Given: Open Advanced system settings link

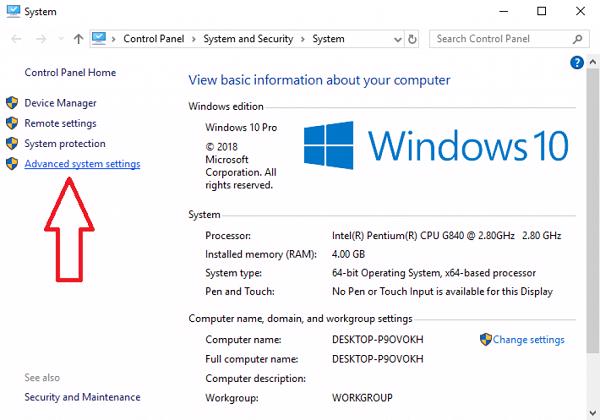Looking at the screenshot, I should click(x=82, y=164).
